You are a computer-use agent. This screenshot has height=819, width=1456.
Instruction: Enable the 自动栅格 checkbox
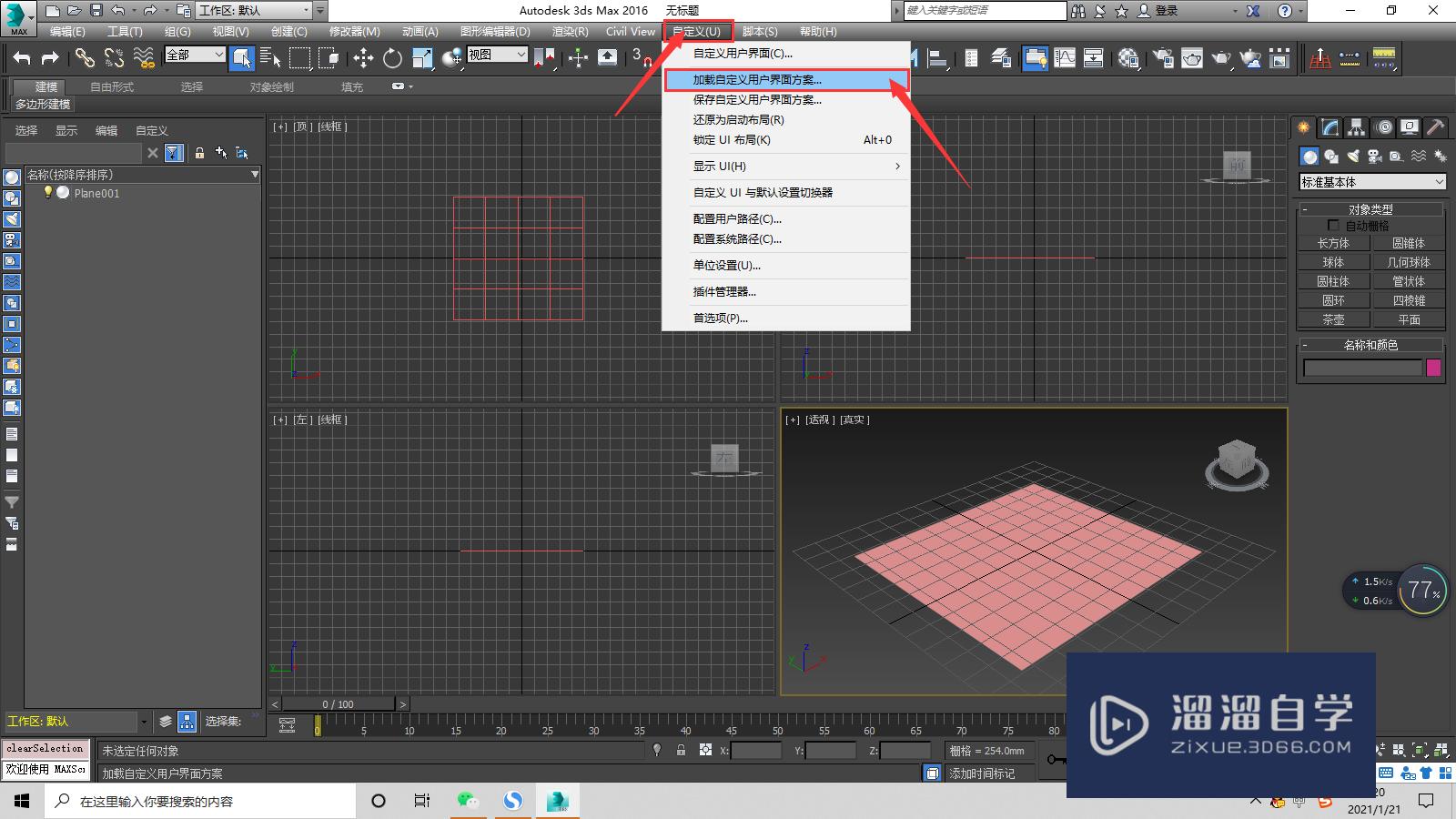point(1333,225)
